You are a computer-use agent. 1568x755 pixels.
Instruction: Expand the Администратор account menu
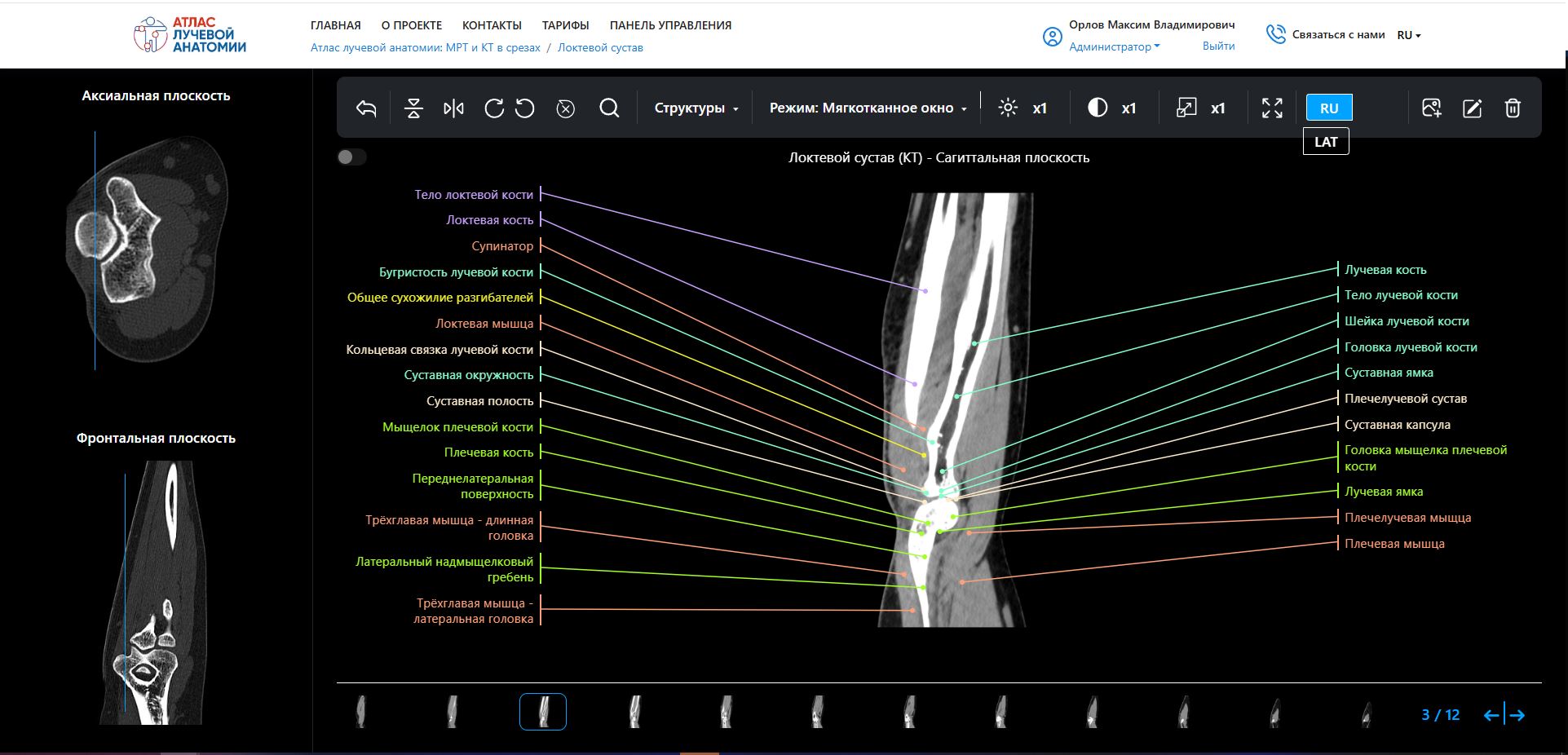tap(1114, 47)
